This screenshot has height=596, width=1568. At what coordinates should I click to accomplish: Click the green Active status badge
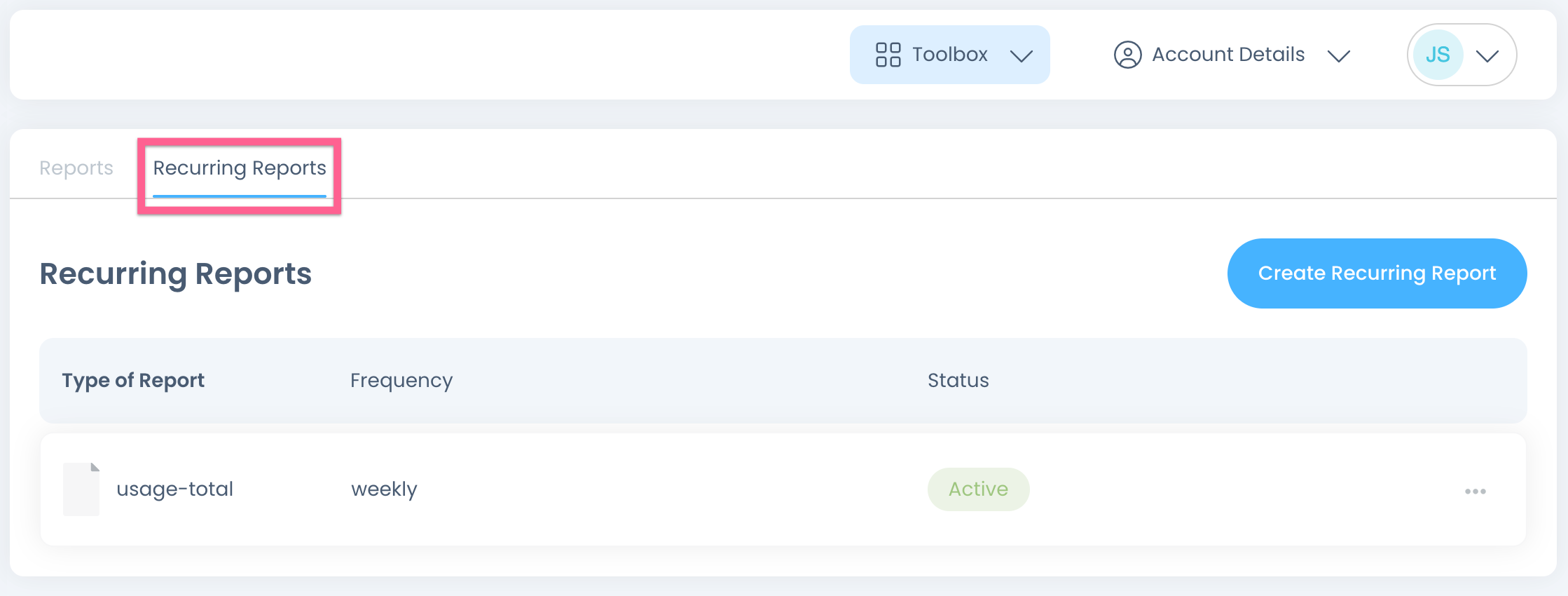click(x=978, y=489)
